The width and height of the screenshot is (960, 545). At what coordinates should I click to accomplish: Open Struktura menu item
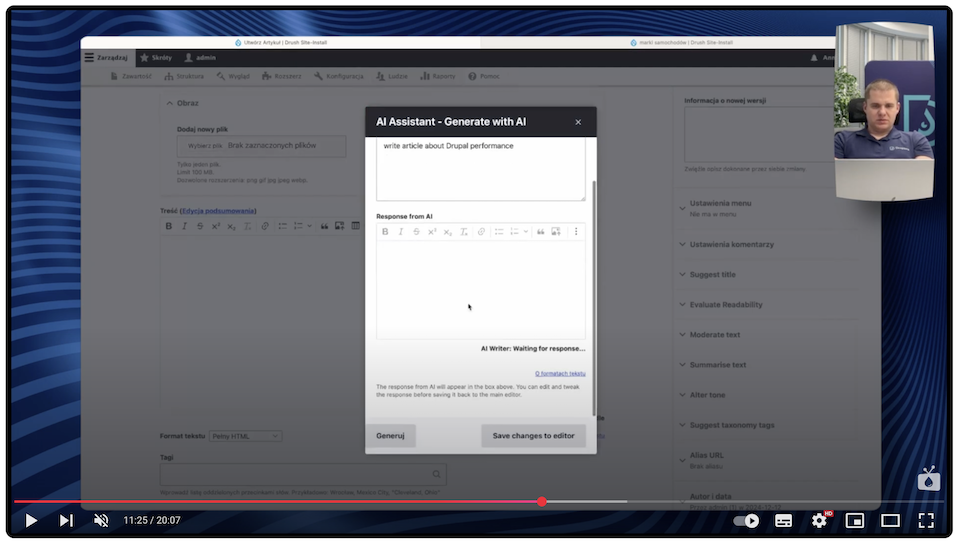click(184, 77)
